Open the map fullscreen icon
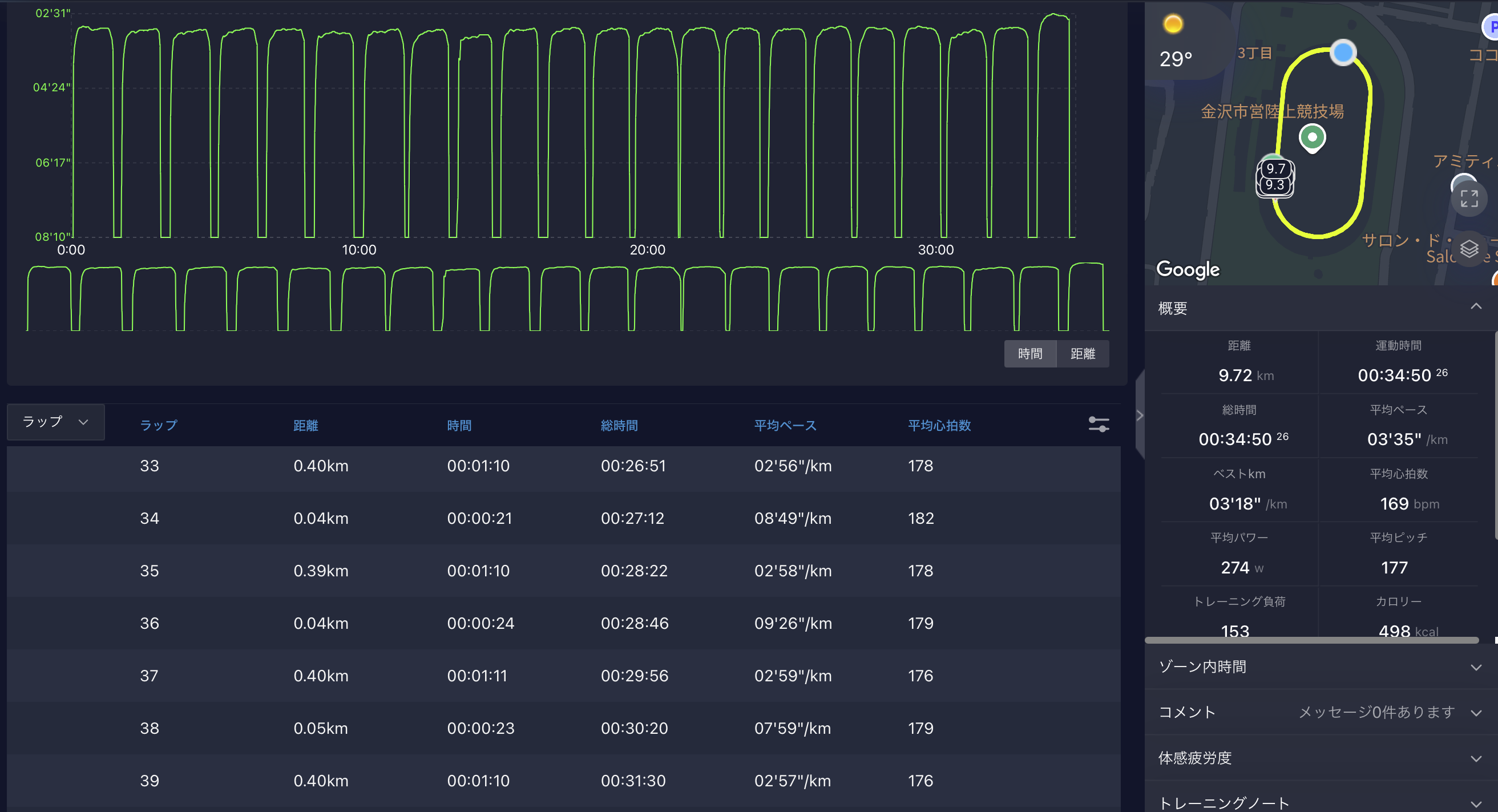 tap(1469, 199)
